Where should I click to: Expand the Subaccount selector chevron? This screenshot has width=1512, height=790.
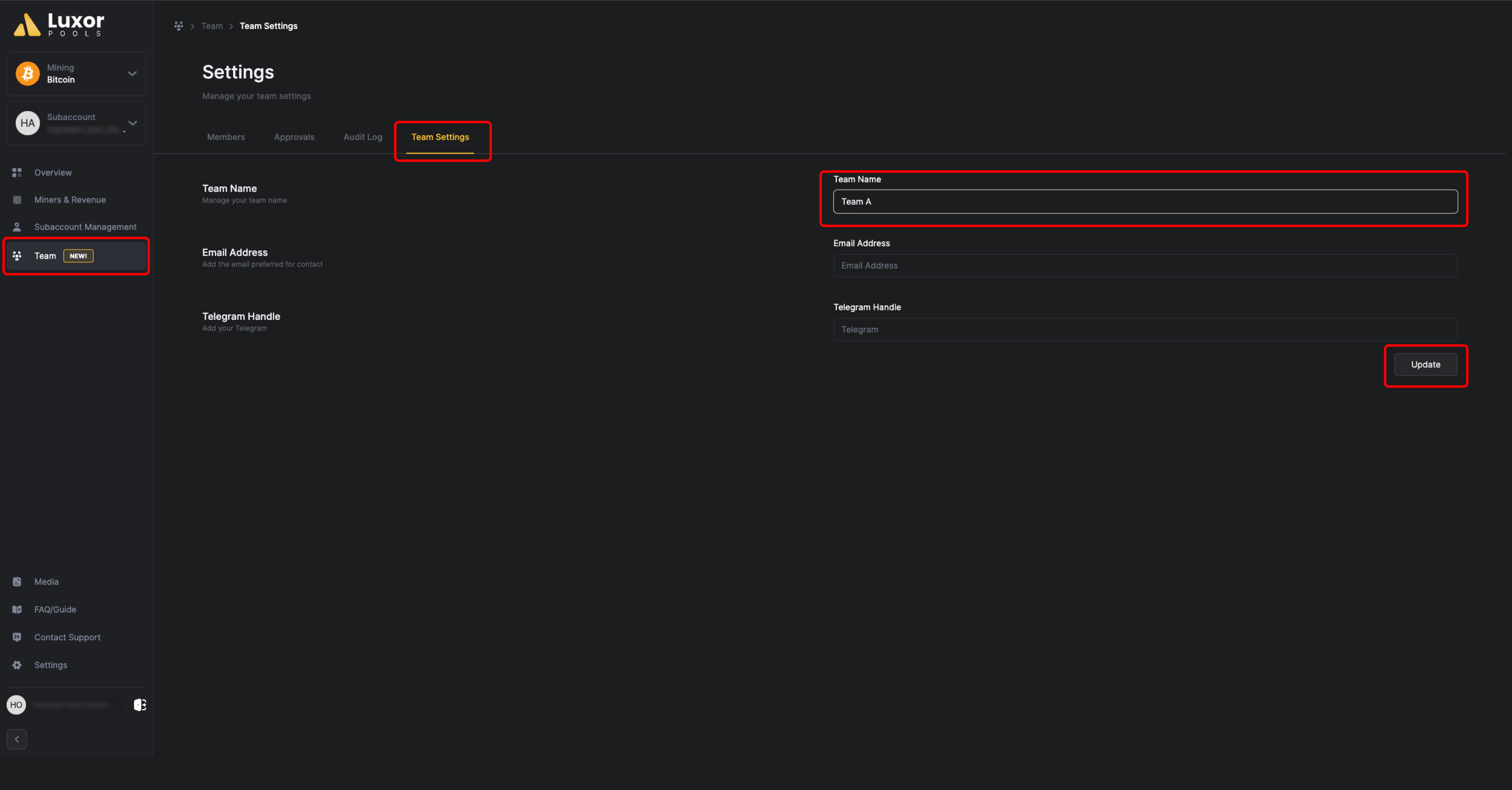click(133, 123)
